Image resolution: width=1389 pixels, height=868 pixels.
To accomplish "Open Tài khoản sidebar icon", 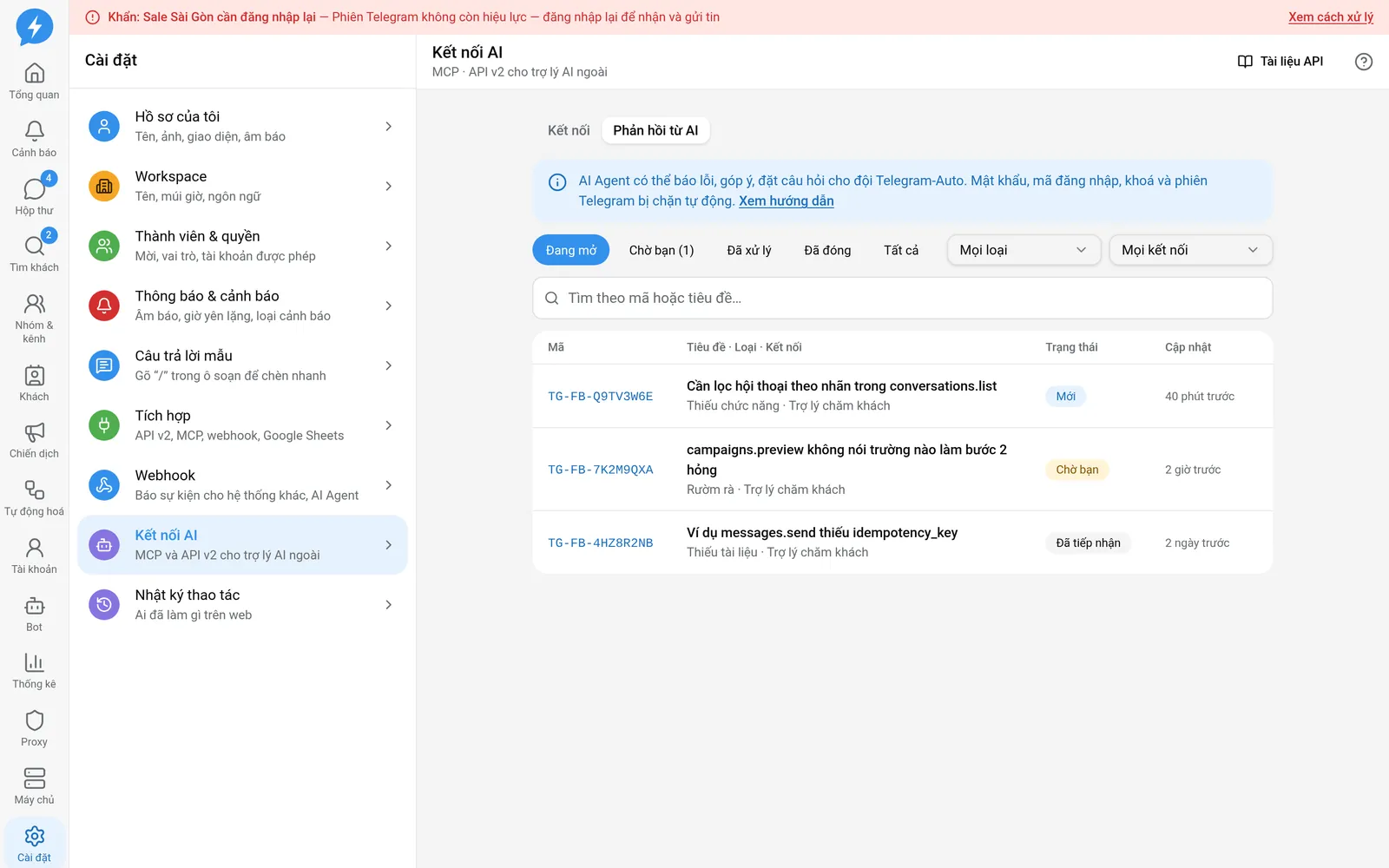I will 34,556.
